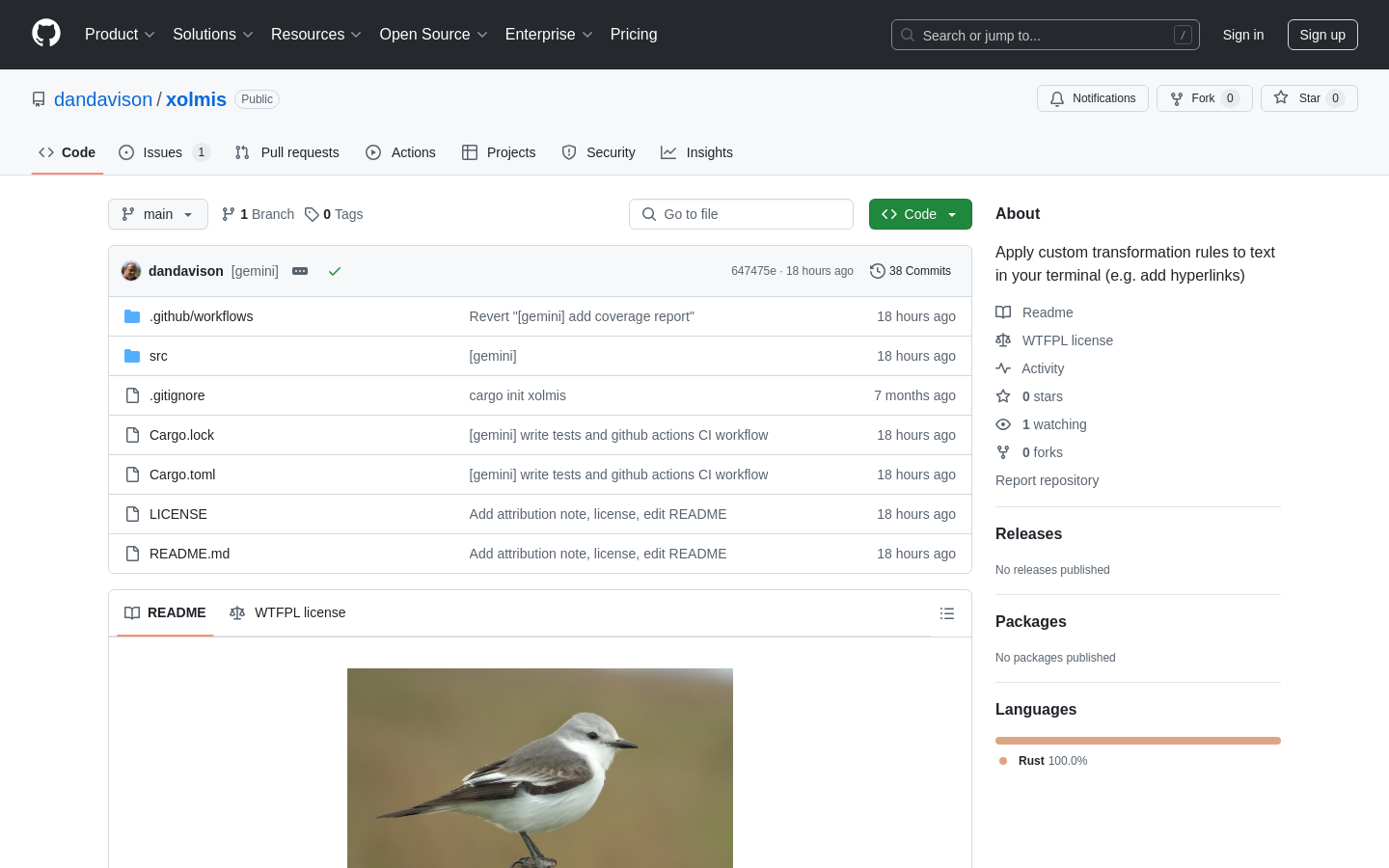
Task: Click the folder icon next to src
Action: coord(132,356)
